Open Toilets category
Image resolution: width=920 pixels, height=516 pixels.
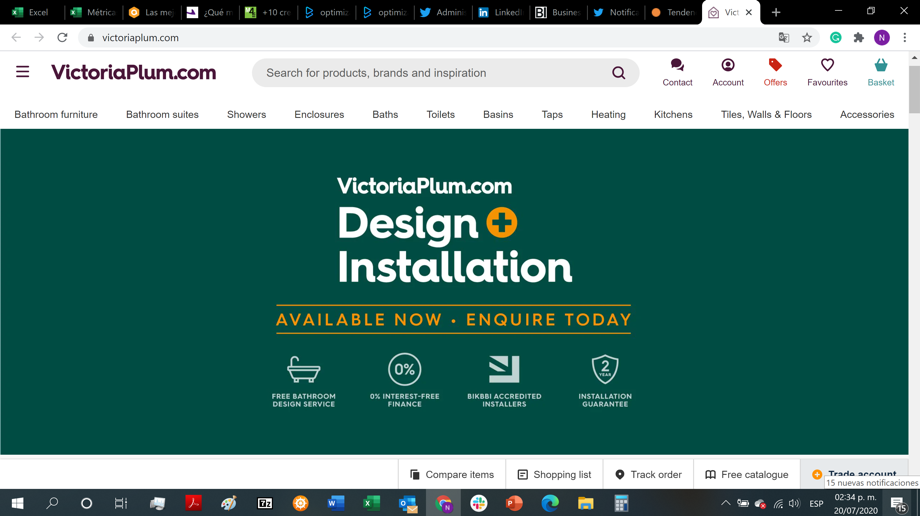point(441,114)
